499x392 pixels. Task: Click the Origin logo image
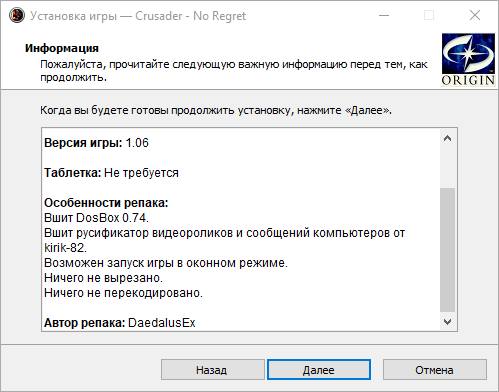(x=468, y=60)
